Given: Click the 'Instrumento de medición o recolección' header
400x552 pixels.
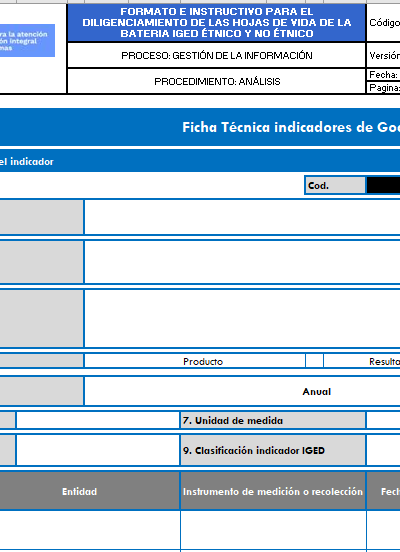Looking at the screenshot, I should tap(273, 491).
